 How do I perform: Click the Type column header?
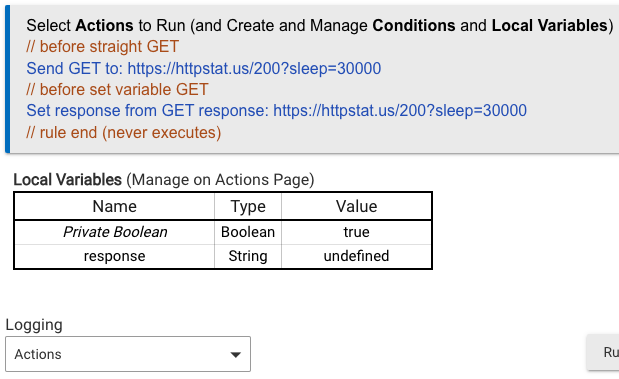248,206
